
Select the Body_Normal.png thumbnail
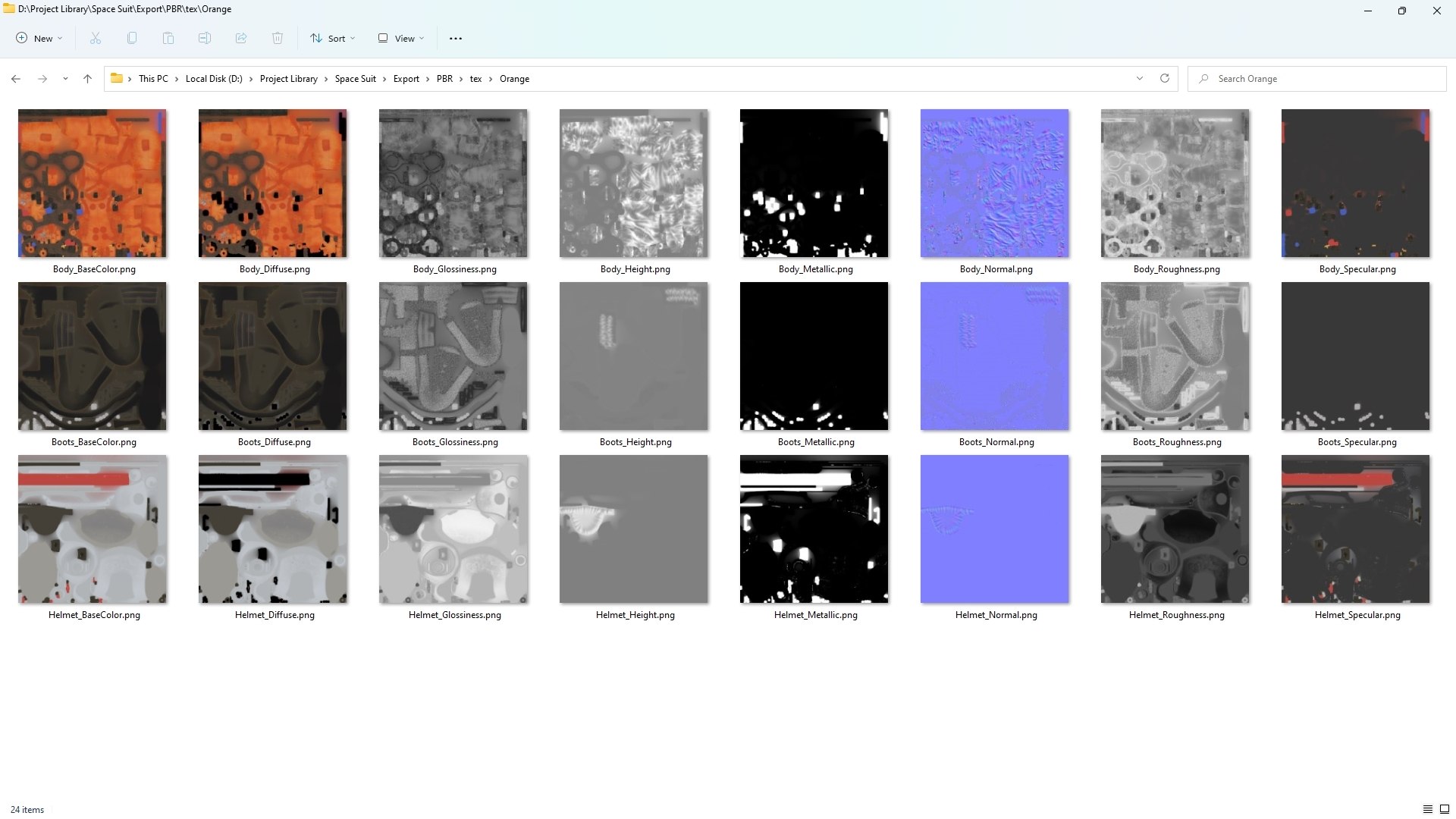(x=995, y=191)
